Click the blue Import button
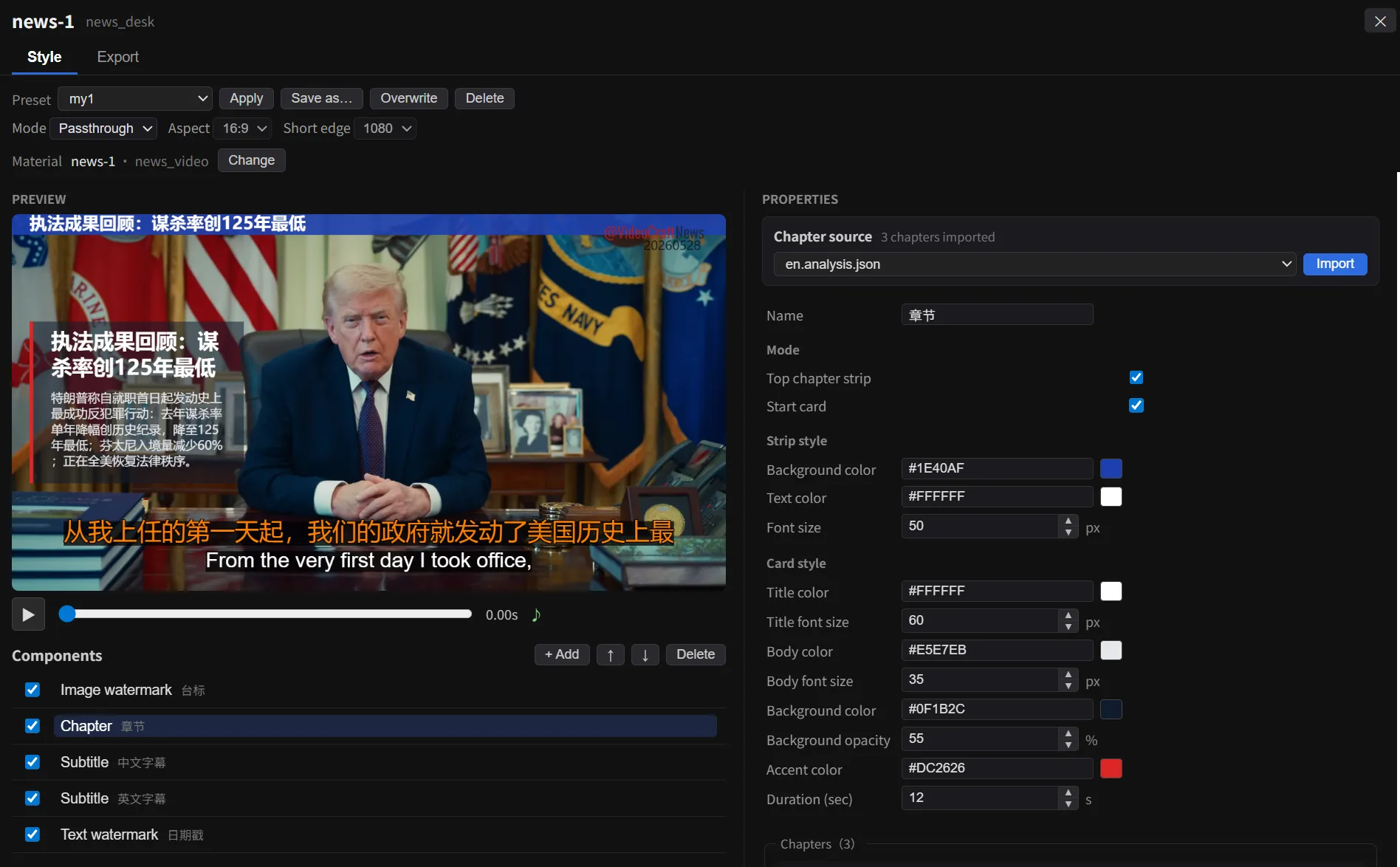The height and width of the screenshot is (867, 1400). coord(1335,264)
